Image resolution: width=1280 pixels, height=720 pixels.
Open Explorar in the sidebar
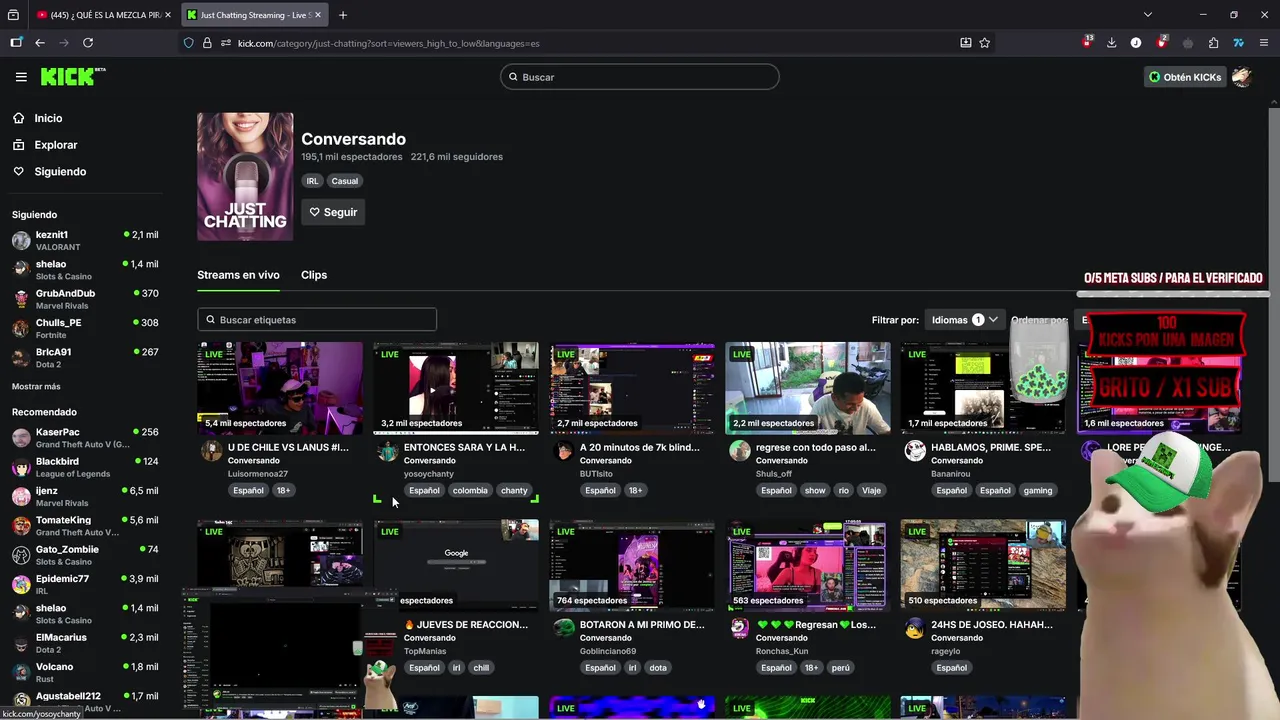(56, 145)
